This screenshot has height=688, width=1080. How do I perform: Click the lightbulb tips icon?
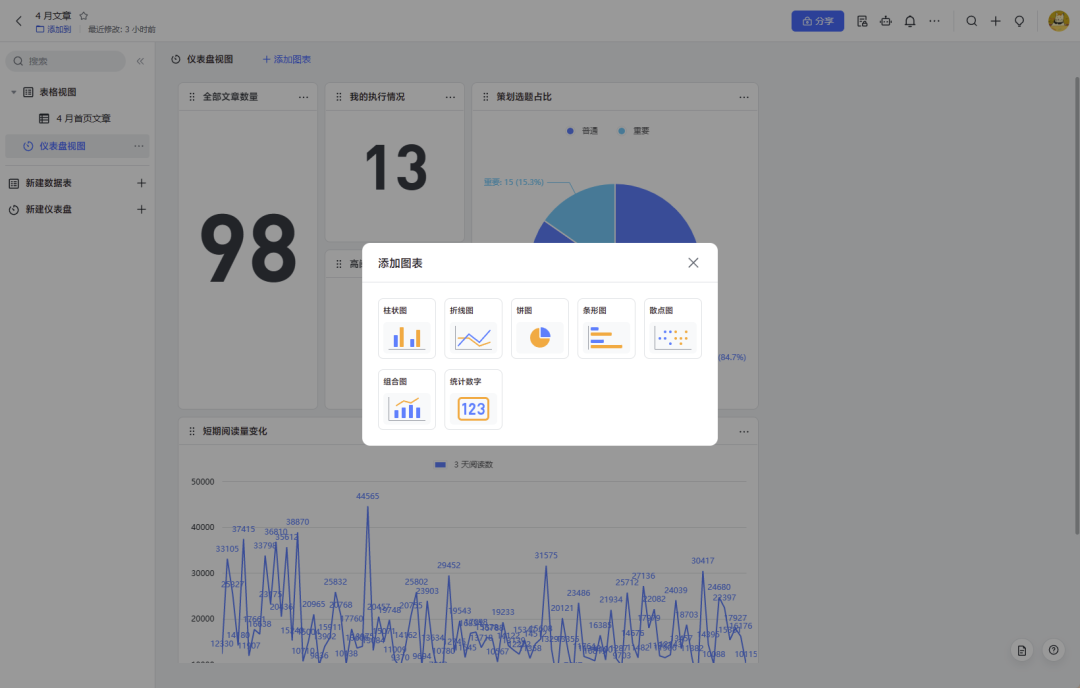1019,21
